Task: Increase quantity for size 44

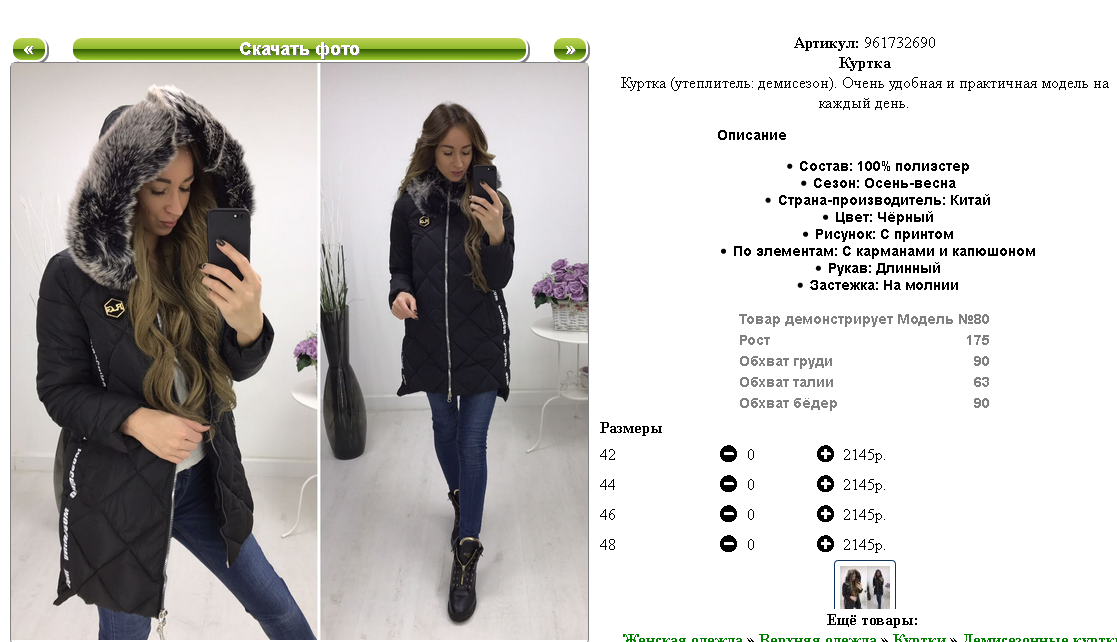Action: (x=825, y=484)
